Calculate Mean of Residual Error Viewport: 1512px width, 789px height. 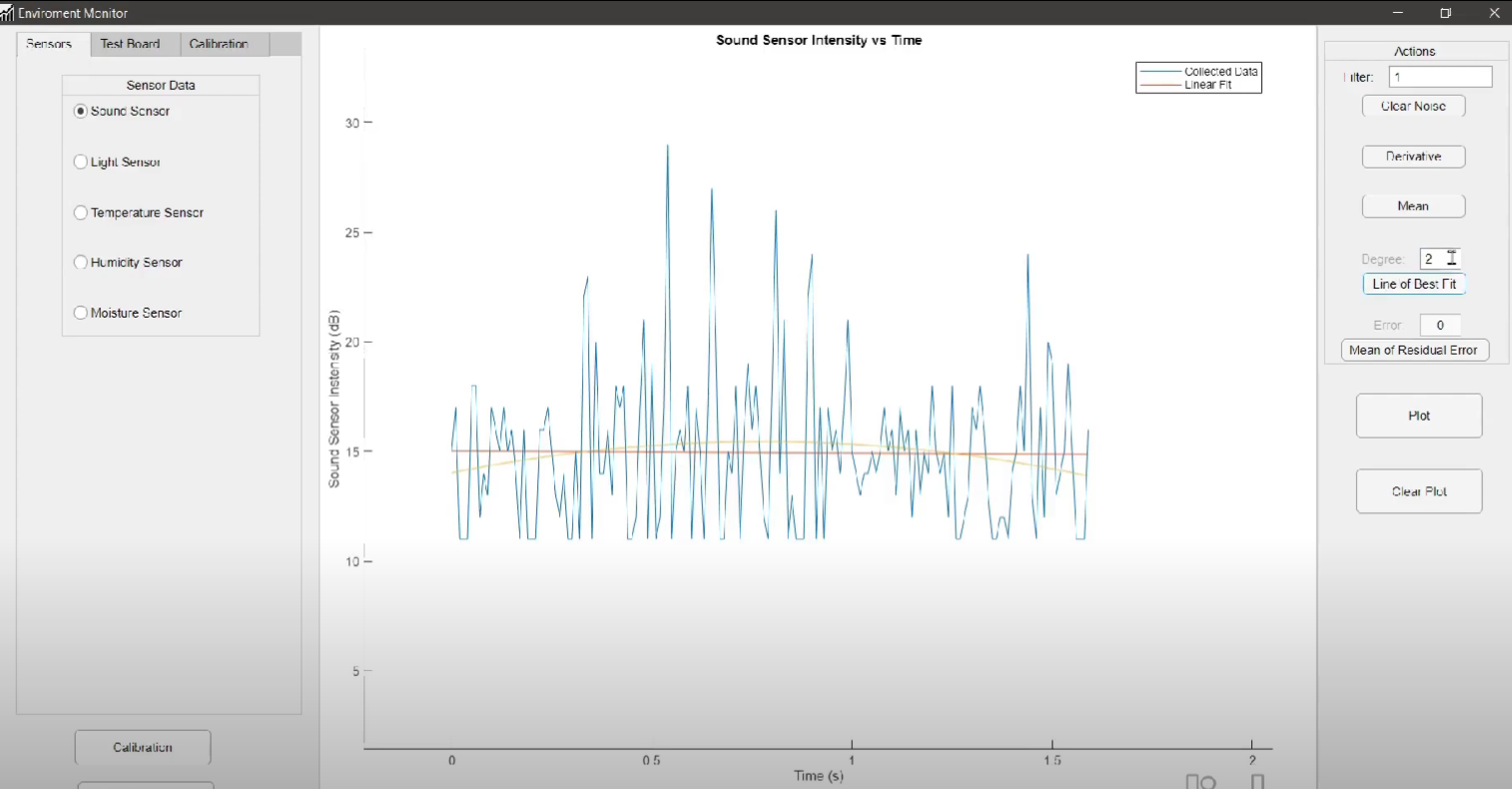pos(1414,350)
